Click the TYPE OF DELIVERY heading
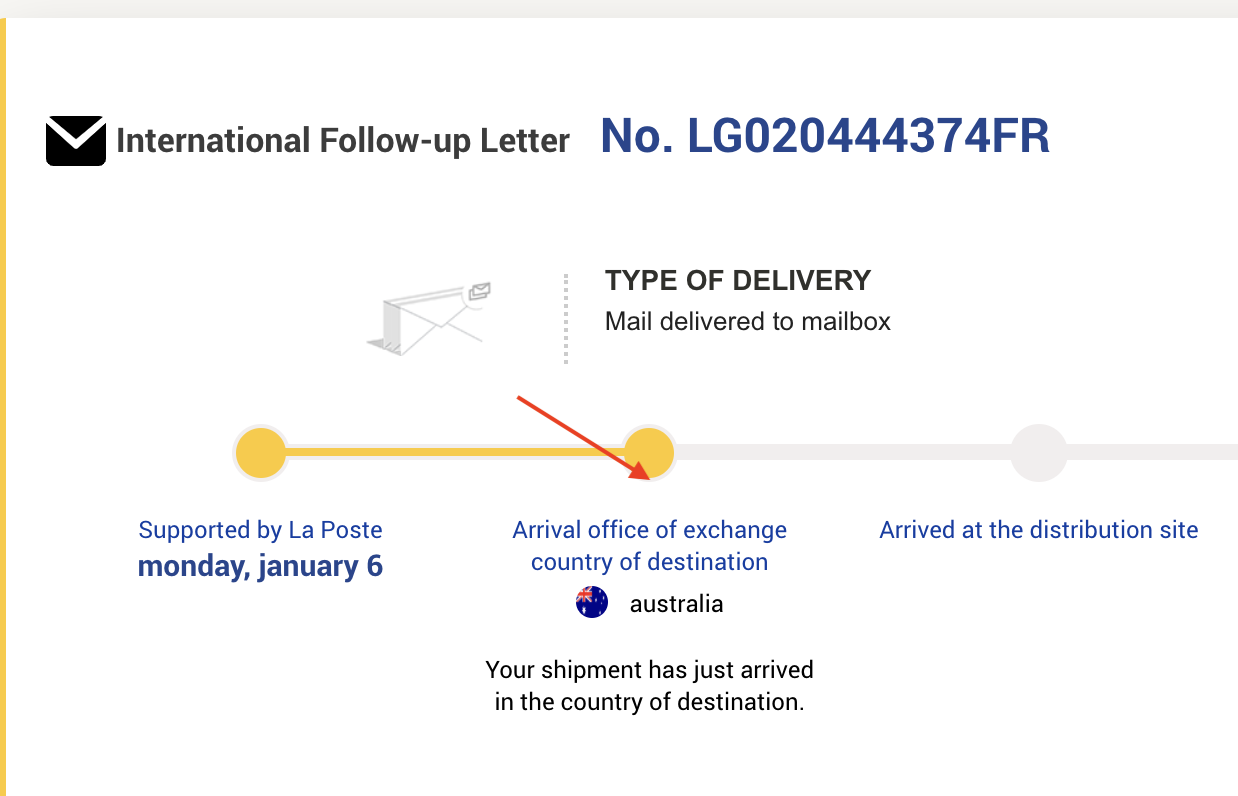The image size is (1238, 796). pyautogui.click(x=738, y=280)
